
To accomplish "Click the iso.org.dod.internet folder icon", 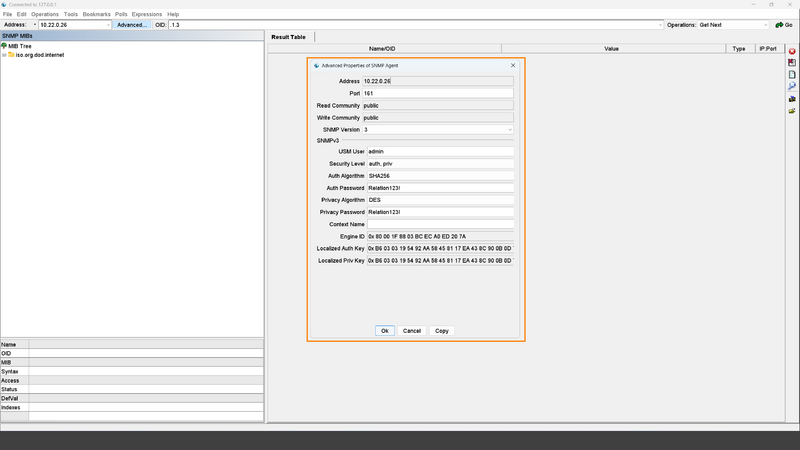I will 11,55.
